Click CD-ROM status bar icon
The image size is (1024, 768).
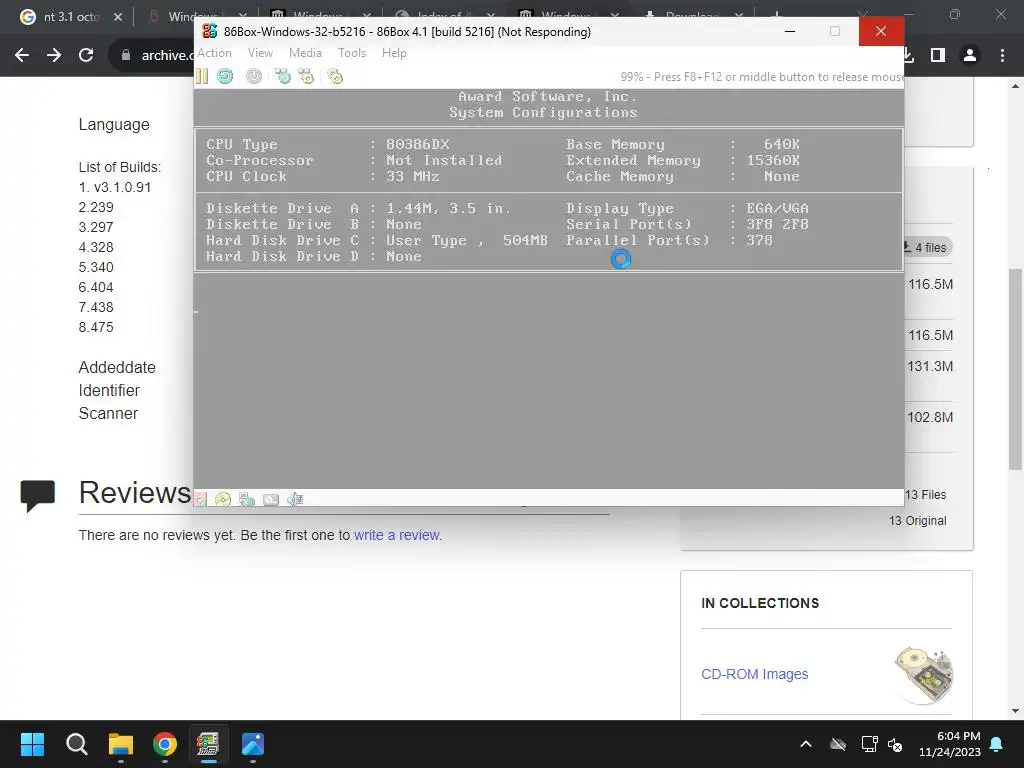(223, 500)
